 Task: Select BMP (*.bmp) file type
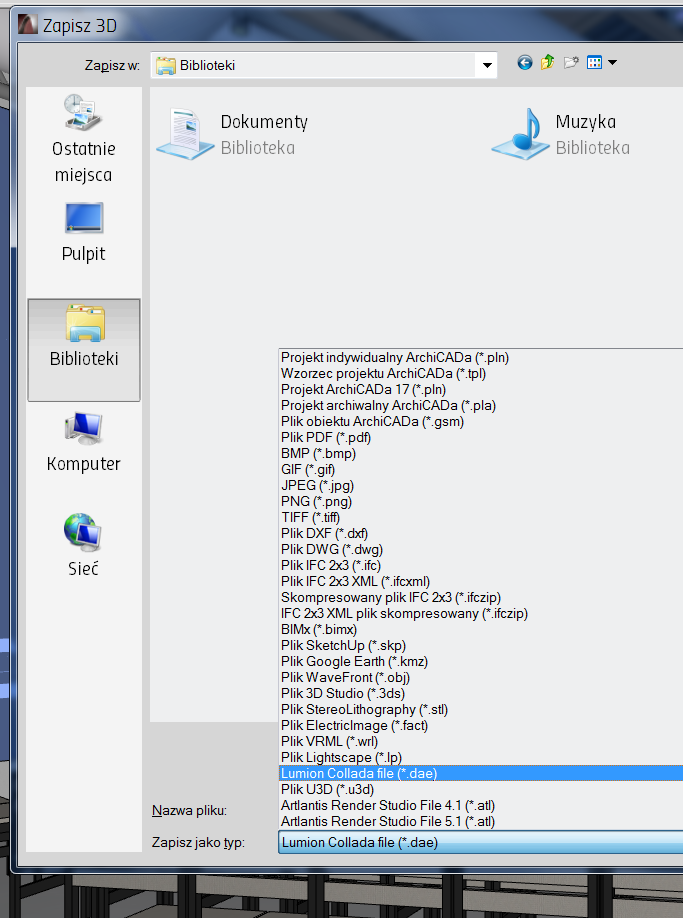[480, 453]
